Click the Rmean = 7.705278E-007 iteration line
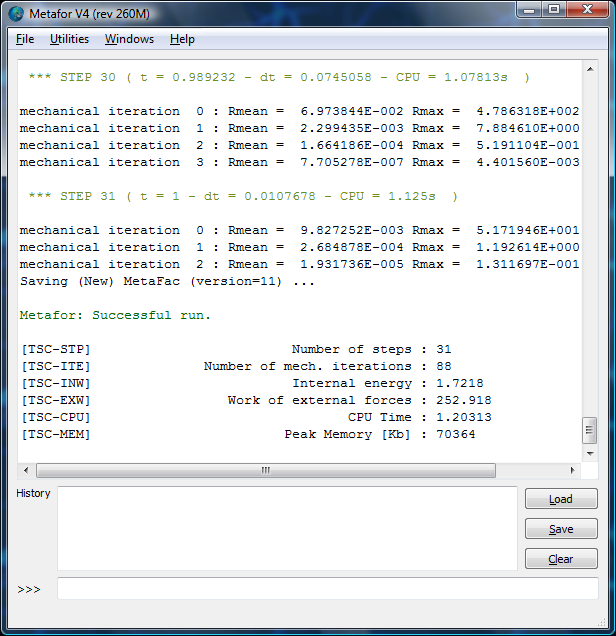 click(299, 162)
